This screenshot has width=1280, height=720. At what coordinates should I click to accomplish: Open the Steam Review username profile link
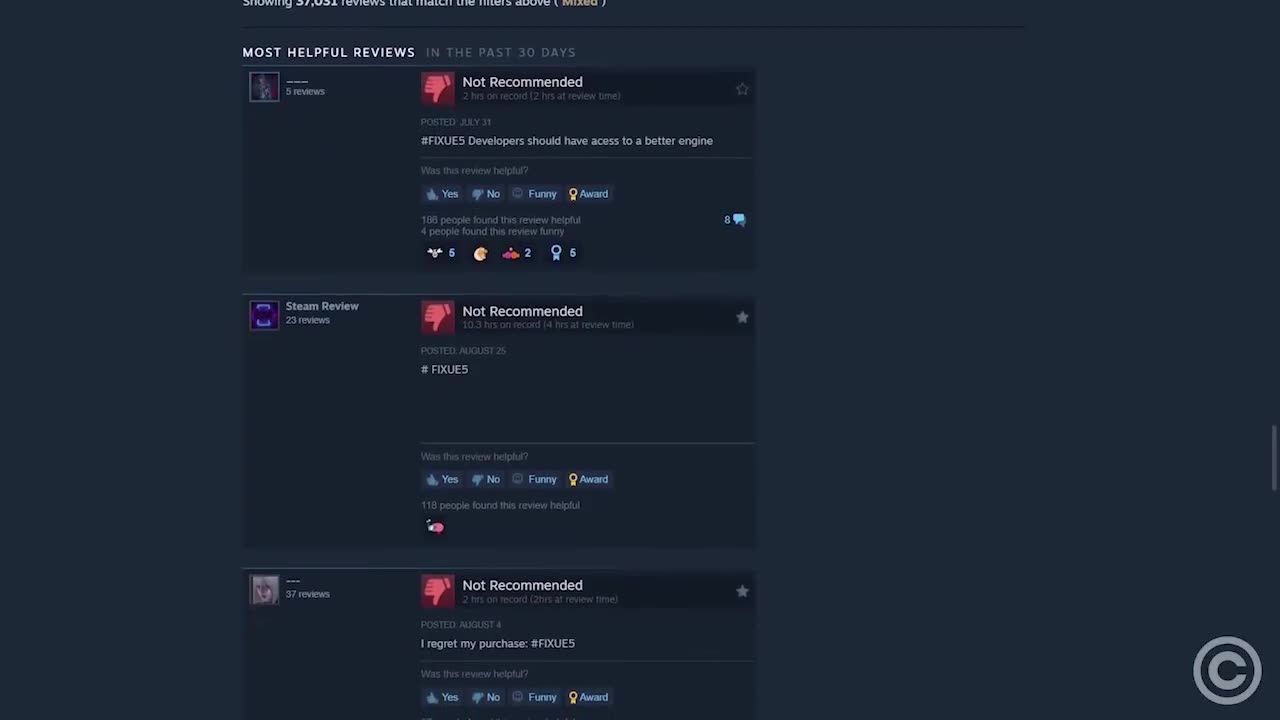pyautogui.click(x=322, y=306)
